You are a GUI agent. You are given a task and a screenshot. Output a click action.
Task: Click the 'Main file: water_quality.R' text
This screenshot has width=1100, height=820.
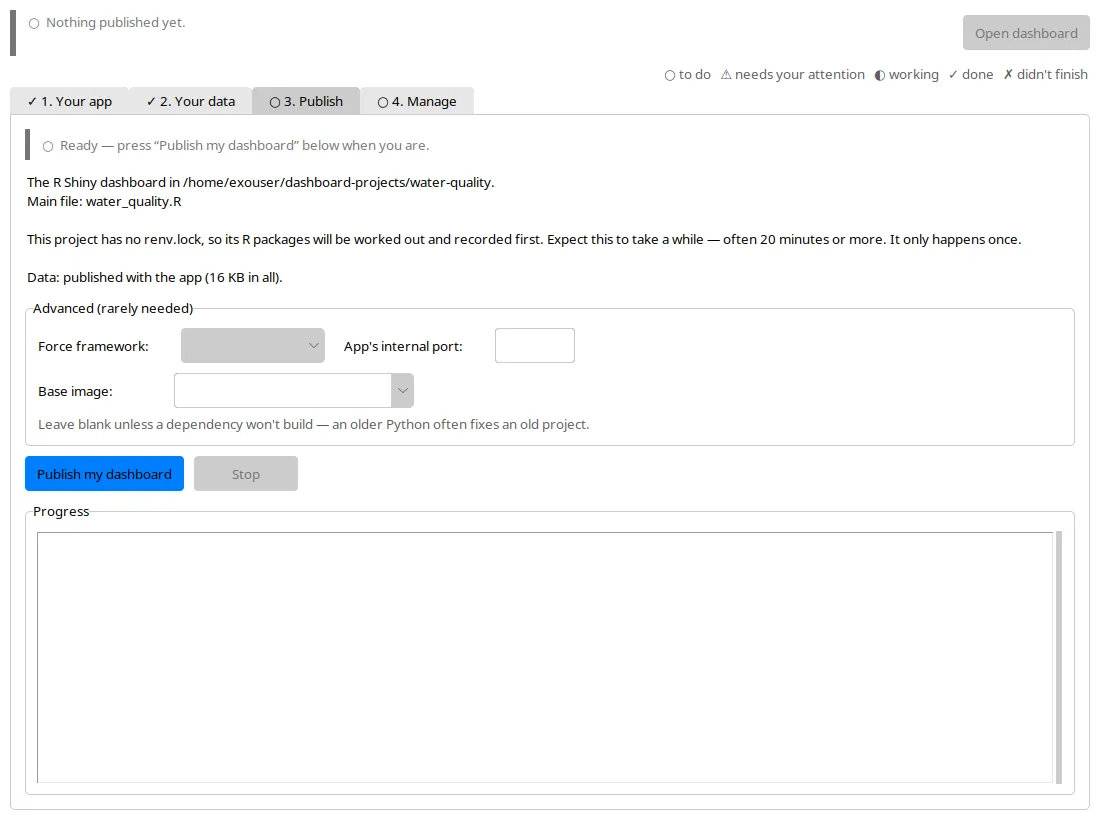(105, 201)
